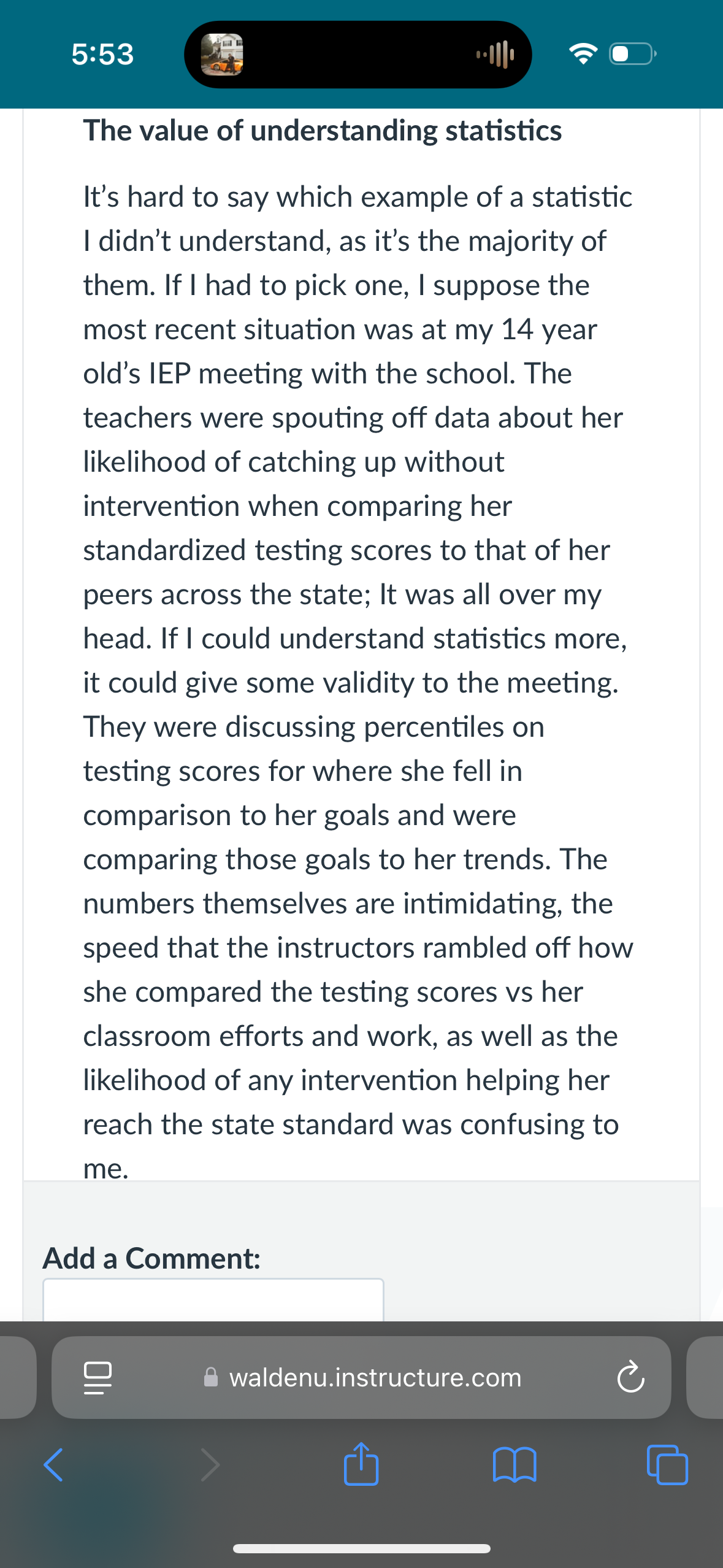Screen dimensions: 723x1568
Task: Switch to the adjacent tab on right edge
Action: click(x=705, y=1377)
